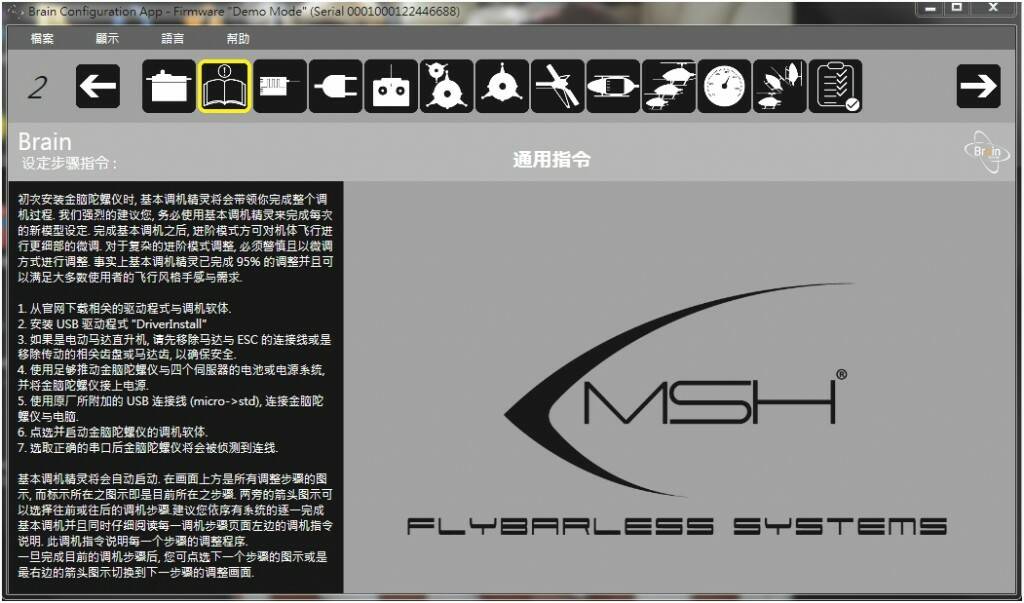Open the clipboard checklist final step icon
1024x603 pixels.
[835, 86]
